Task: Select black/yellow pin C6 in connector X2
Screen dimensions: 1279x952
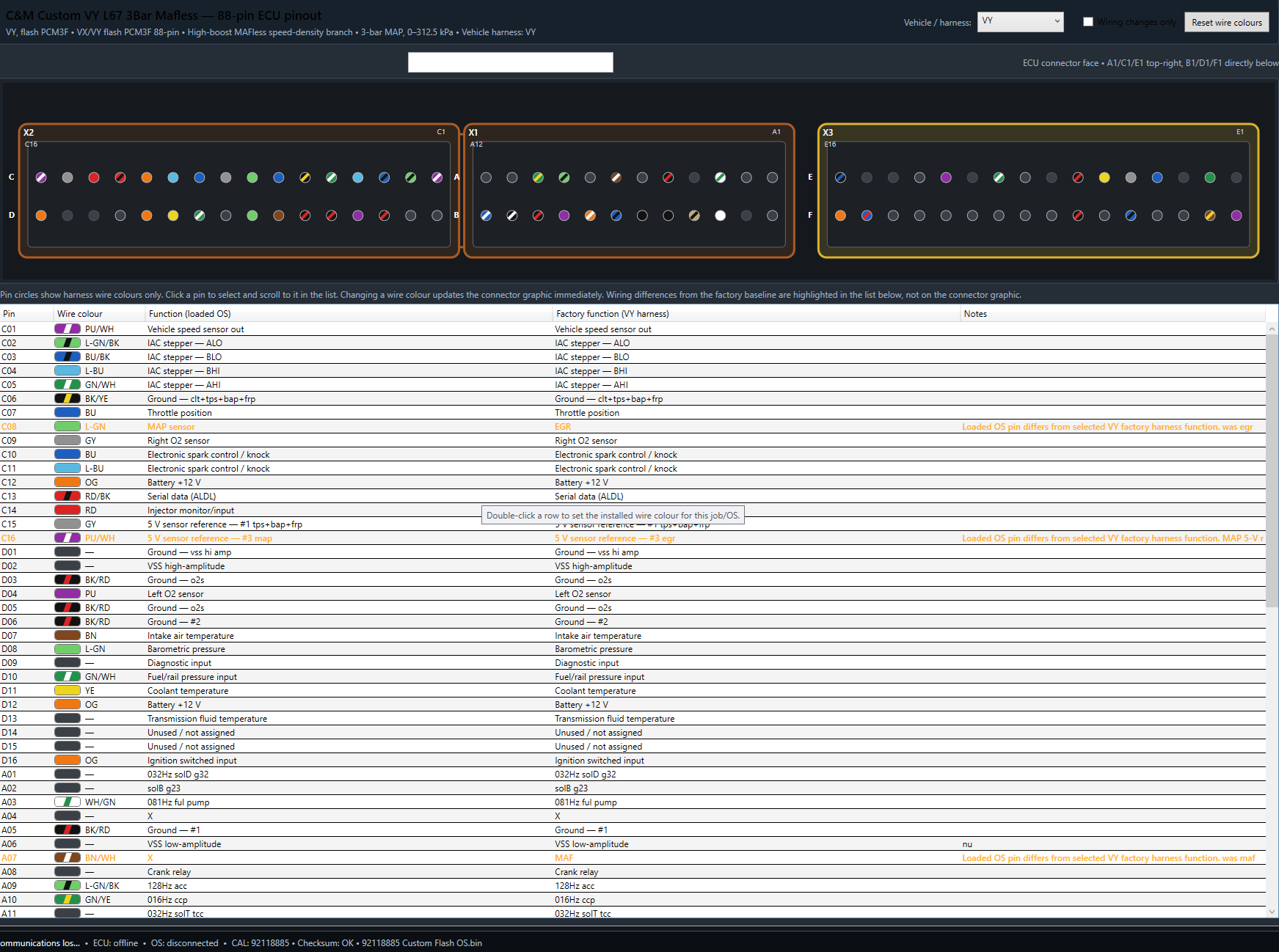Action: coord(305,177)
